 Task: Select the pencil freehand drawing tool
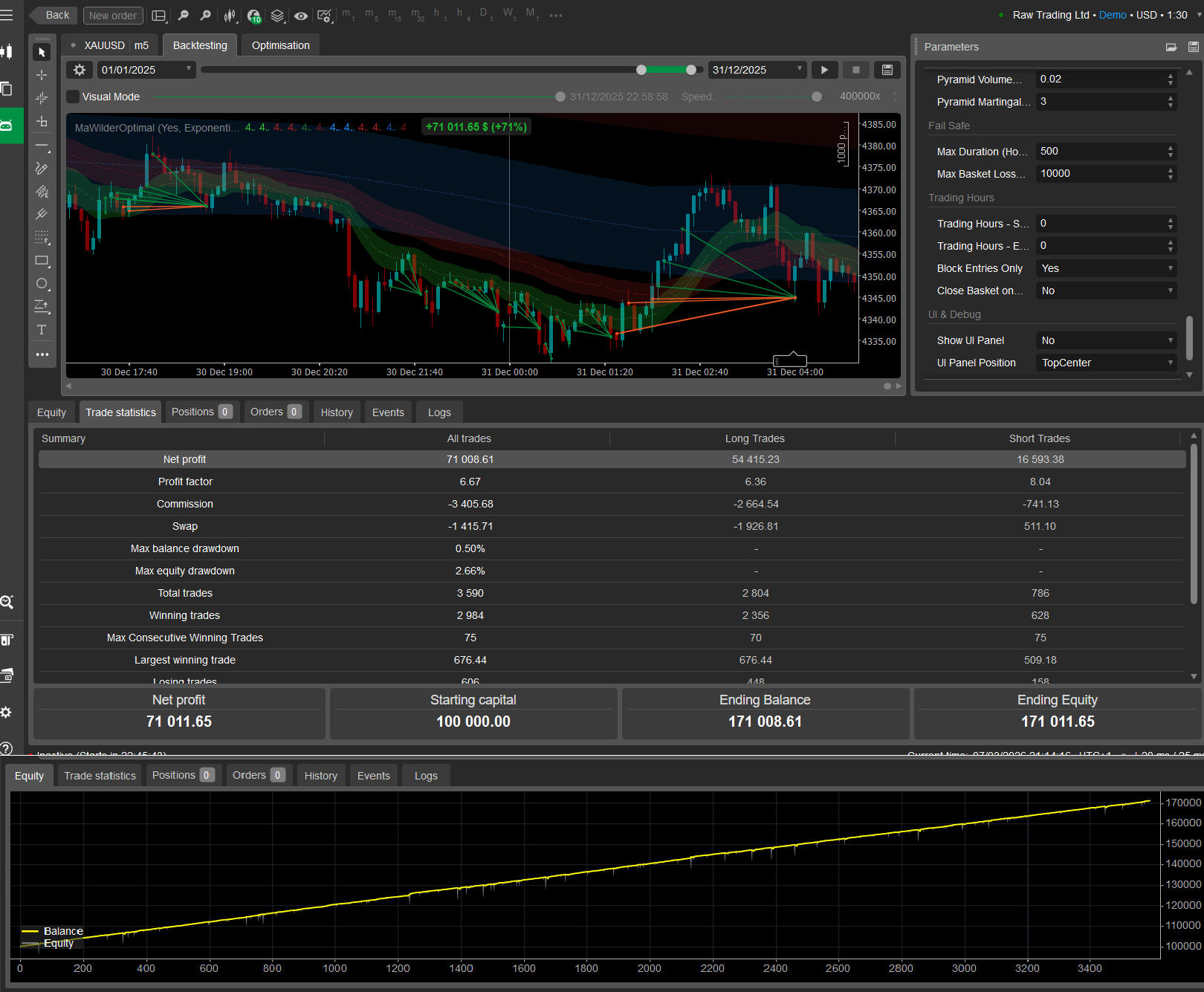[42, 169]
